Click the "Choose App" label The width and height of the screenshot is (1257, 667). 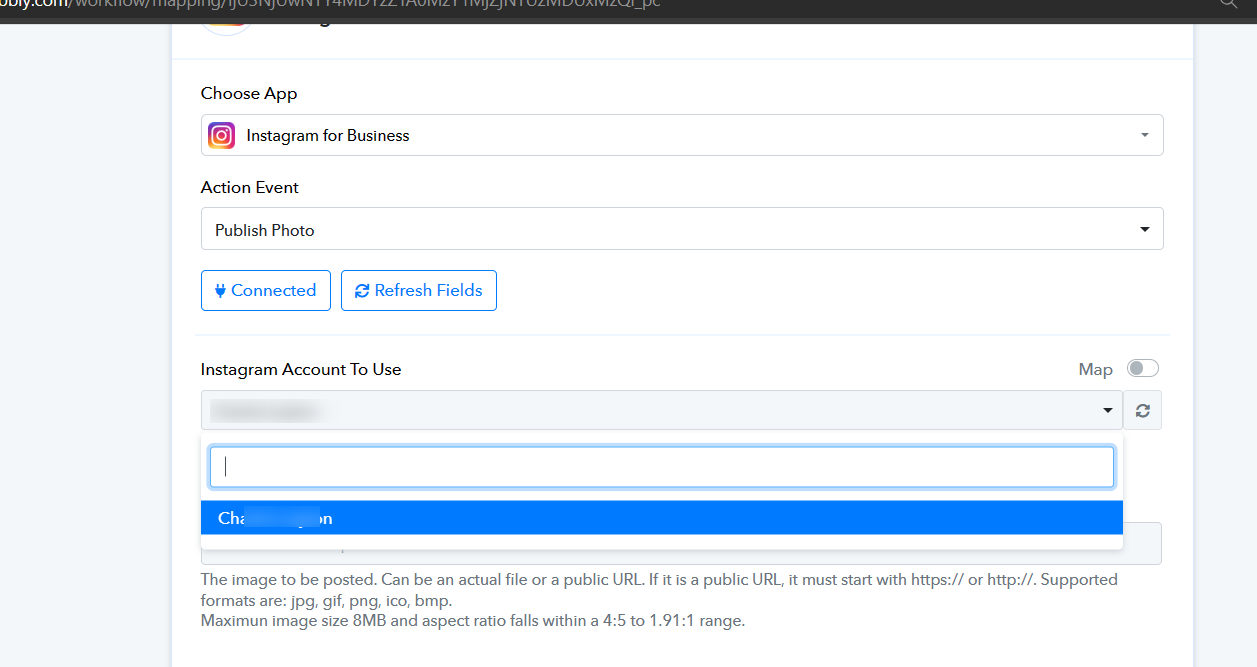[249, 93]
